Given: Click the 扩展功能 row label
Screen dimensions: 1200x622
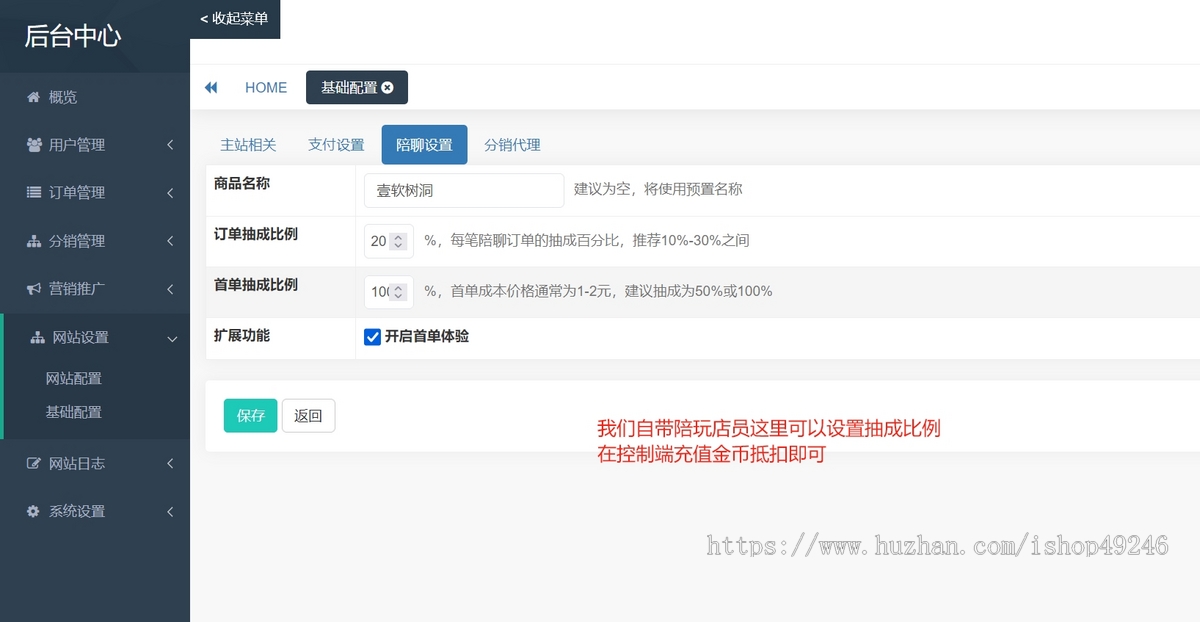Looking at the screenshot, I should pos(242,336).
